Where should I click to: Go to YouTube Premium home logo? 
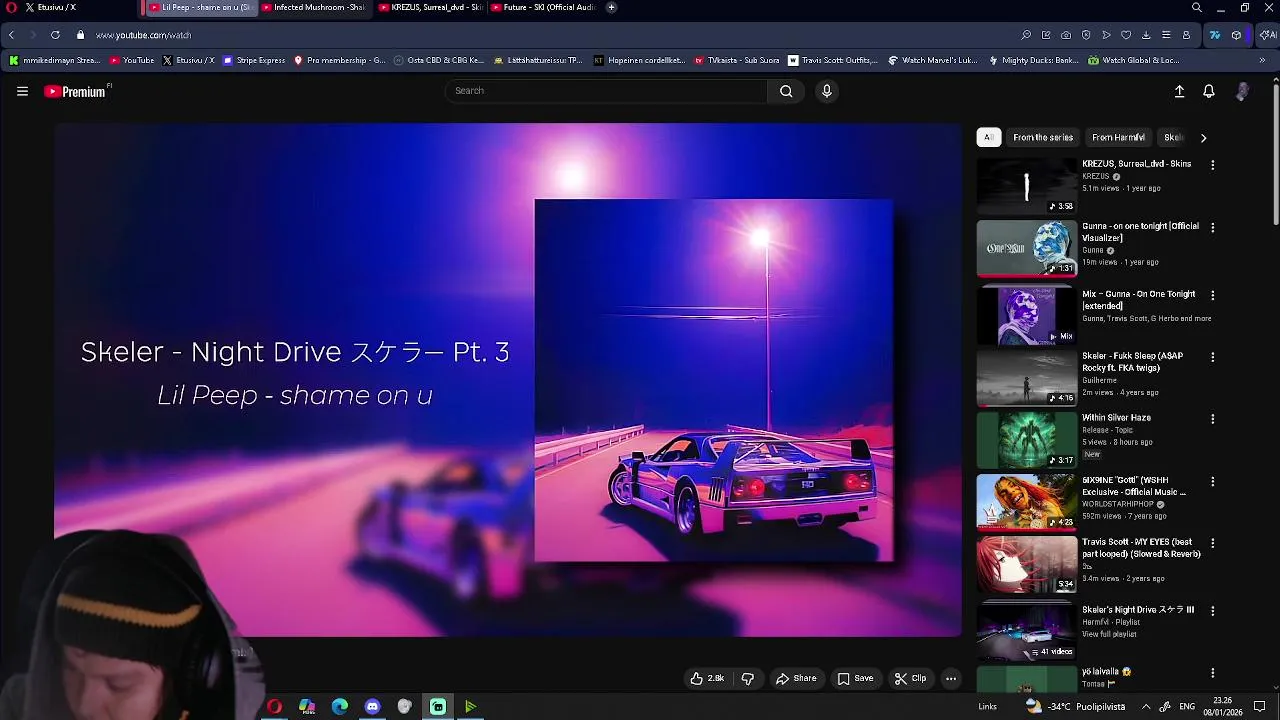[x=77, y=91]
